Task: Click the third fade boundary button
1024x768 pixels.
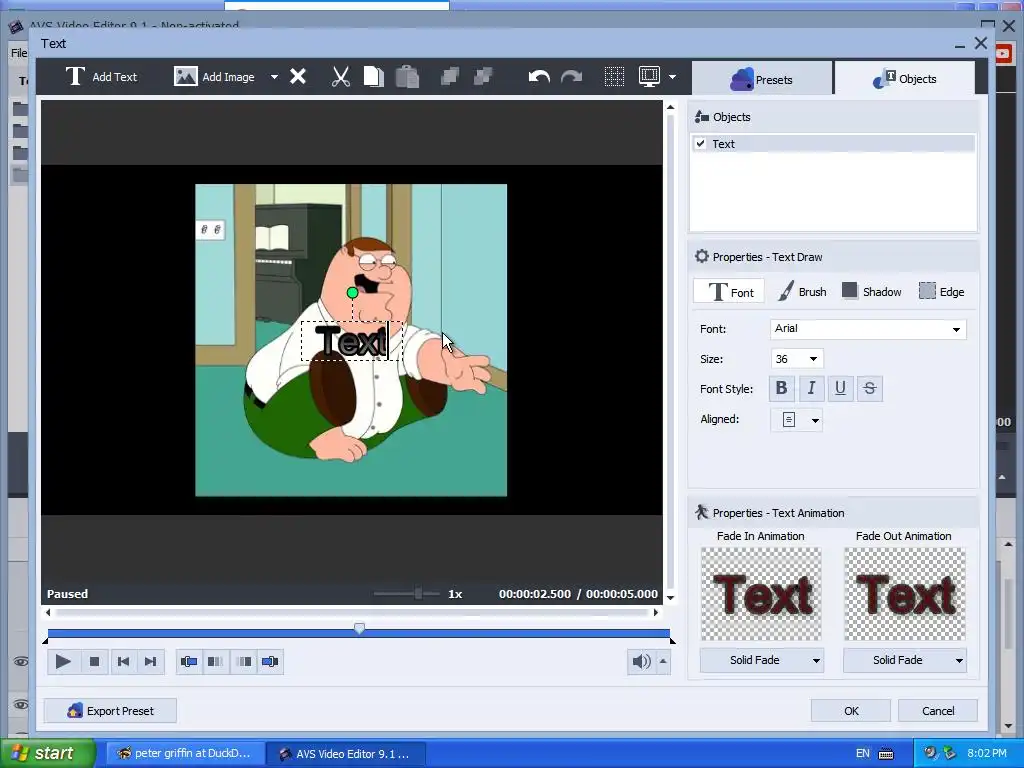Action: pyautogui.click(x=243, y=662)
